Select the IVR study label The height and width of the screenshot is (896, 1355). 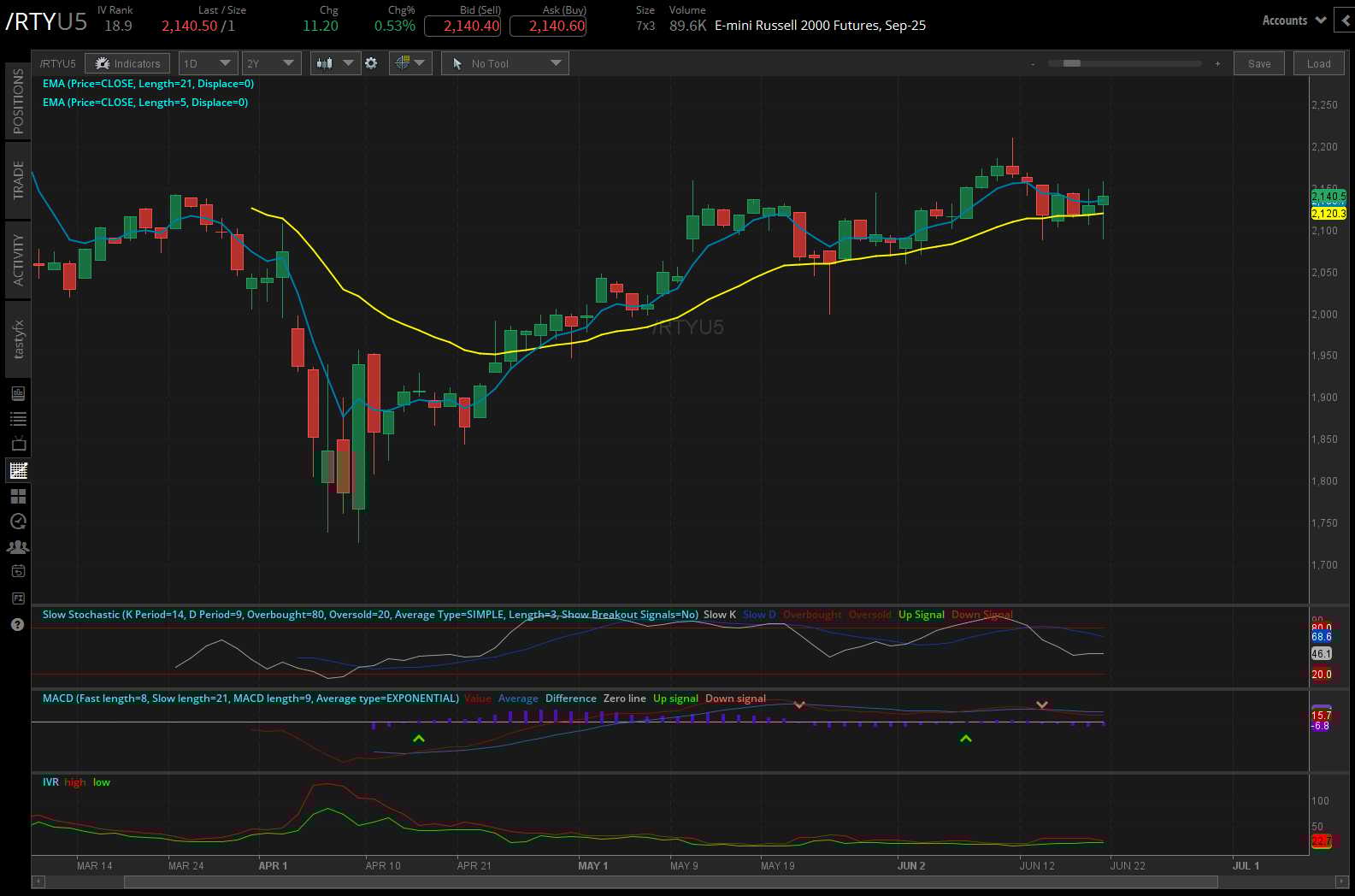[x=50, y=782]
